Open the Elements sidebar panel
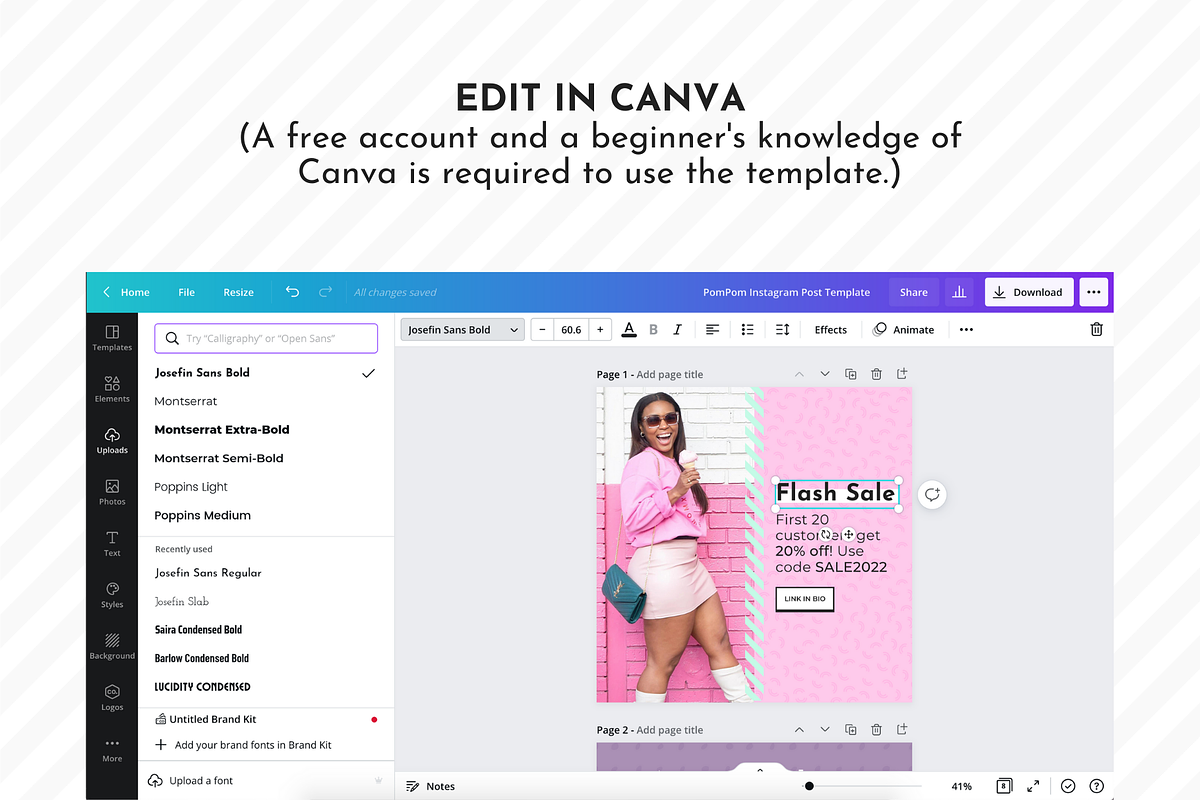The height and width of the screenshot is (800, 1200). (x=112, y=389)
